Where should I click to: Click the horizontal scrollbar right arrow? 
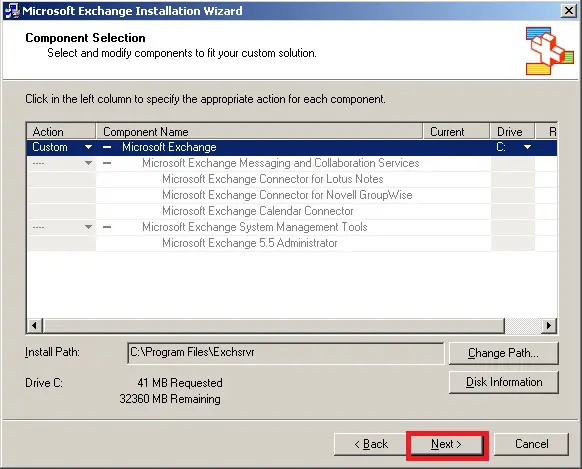(549, 326)
